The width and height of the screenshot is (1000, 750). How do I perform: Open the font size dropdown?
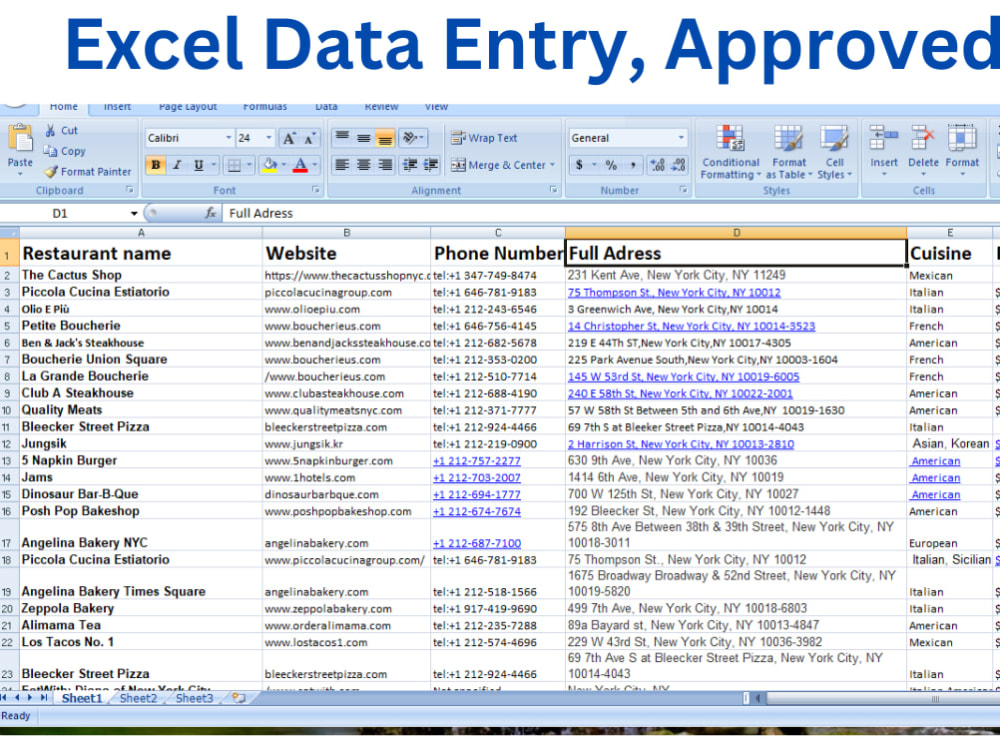[x=268, y=136]
